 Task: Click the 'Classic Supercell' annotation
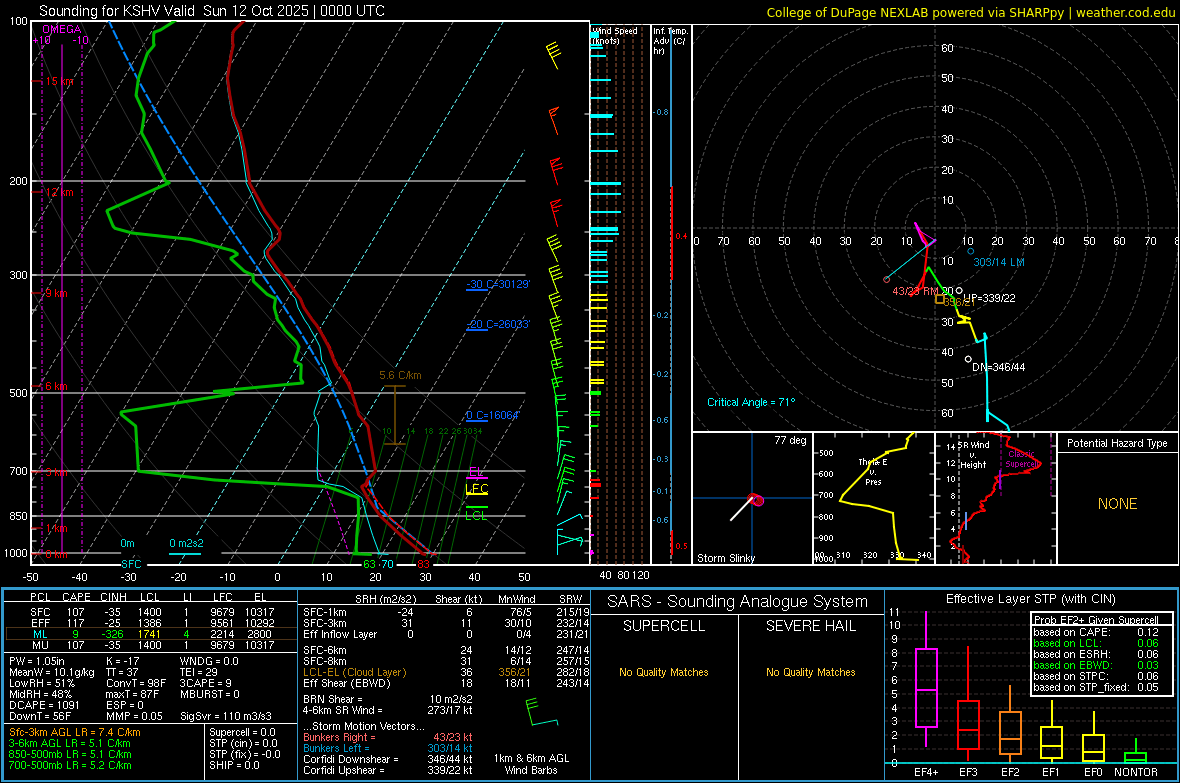click(1022, 459)
